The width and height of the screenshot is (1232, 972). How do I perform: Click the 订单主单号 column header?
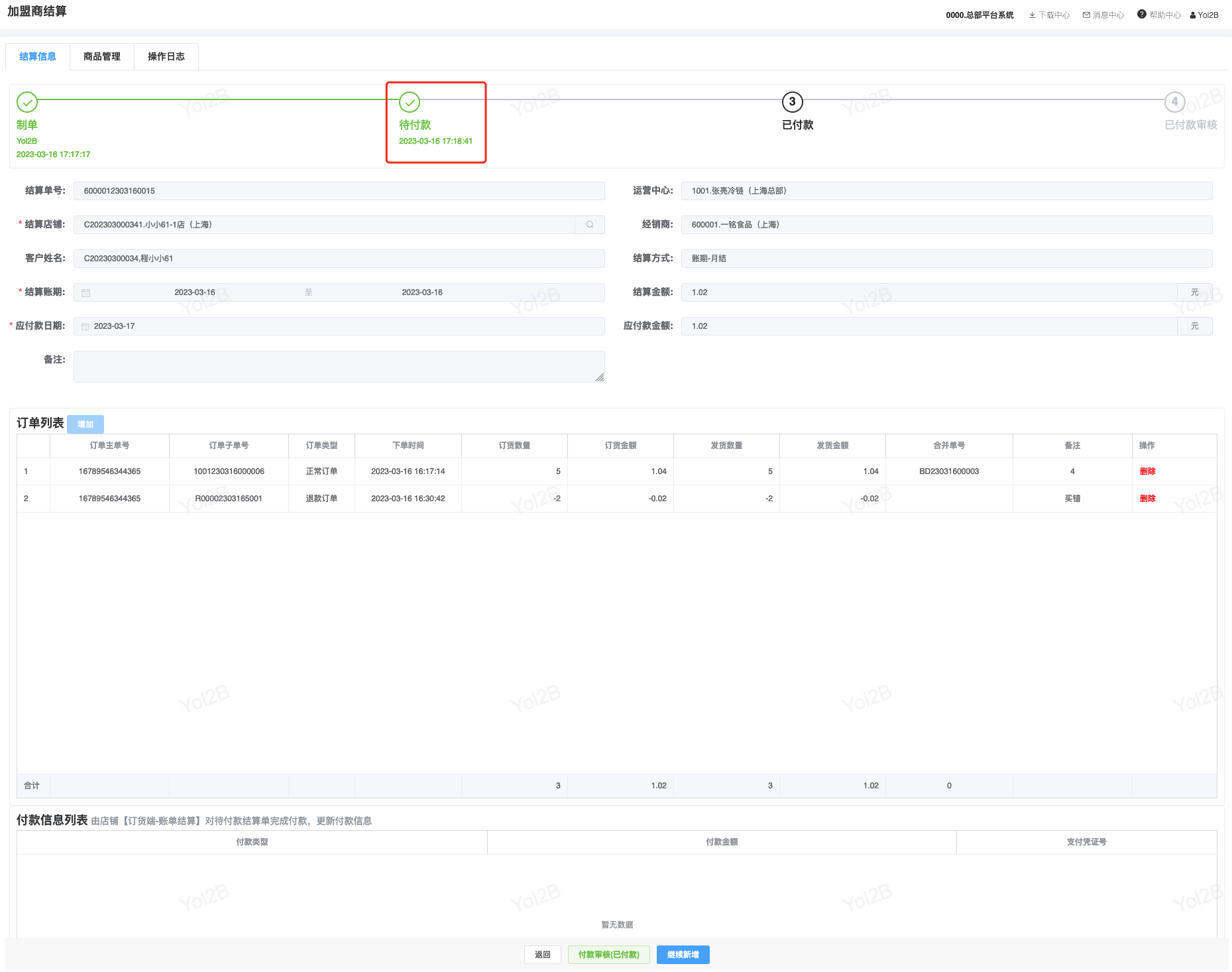[109, 446]
